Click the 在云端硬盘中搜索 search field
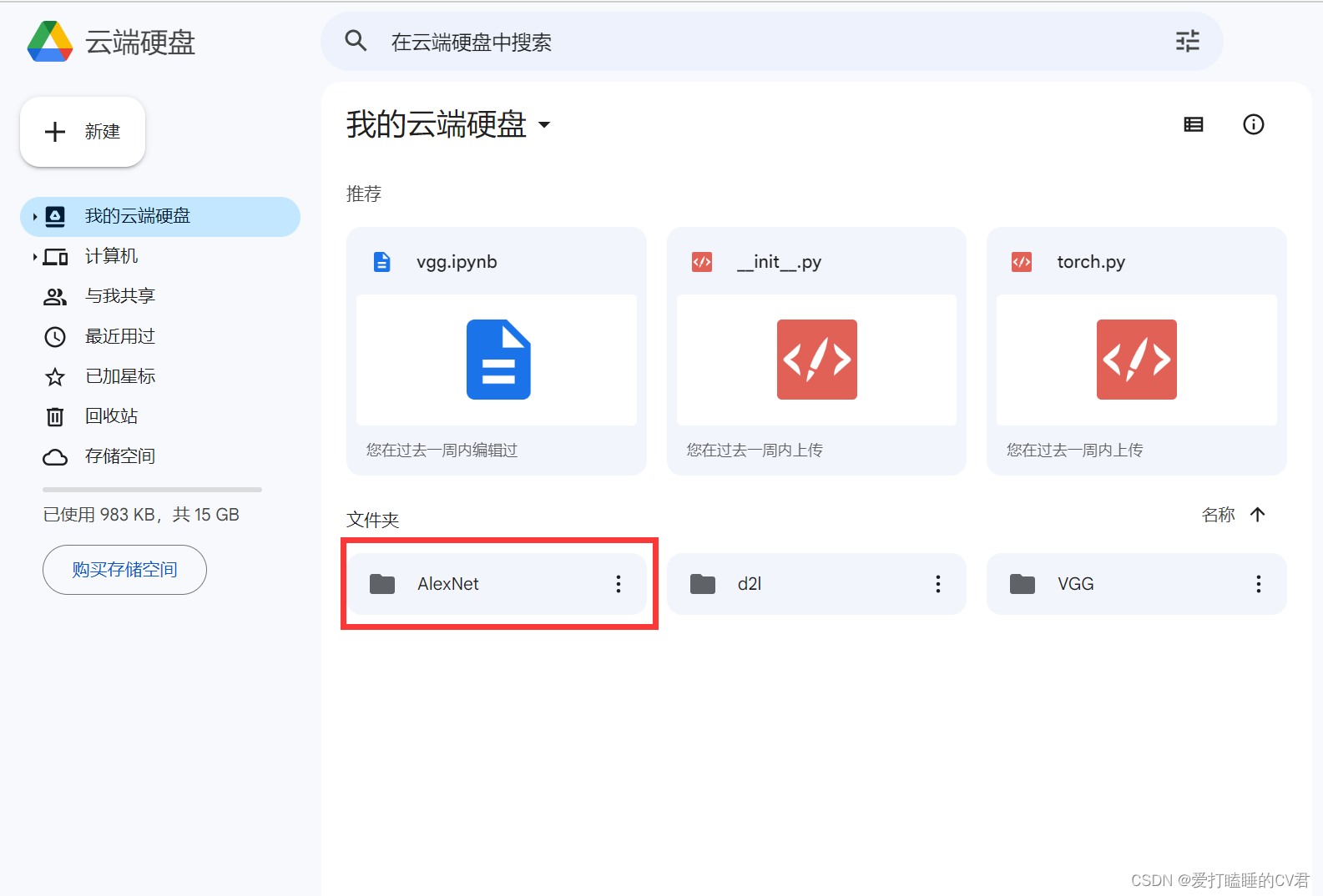 coord(772,41)
